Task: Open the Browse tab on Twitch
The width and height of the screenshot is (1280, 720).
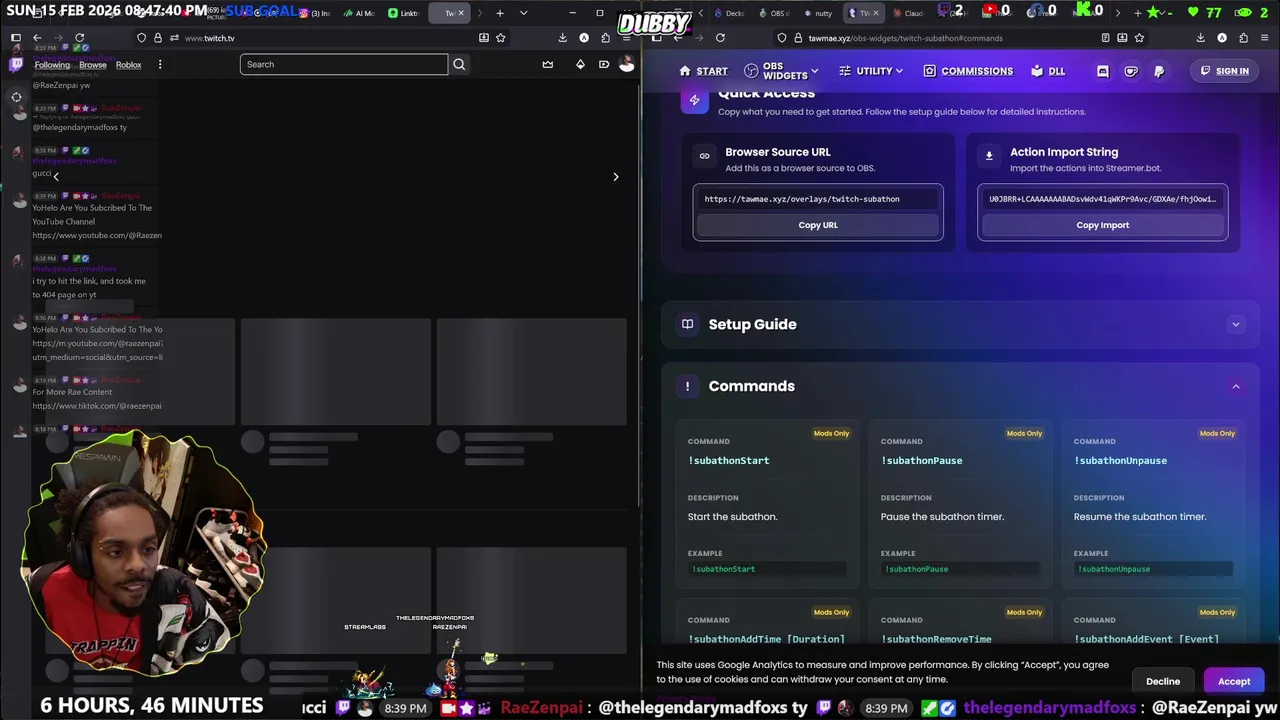Action: [93, 65]
